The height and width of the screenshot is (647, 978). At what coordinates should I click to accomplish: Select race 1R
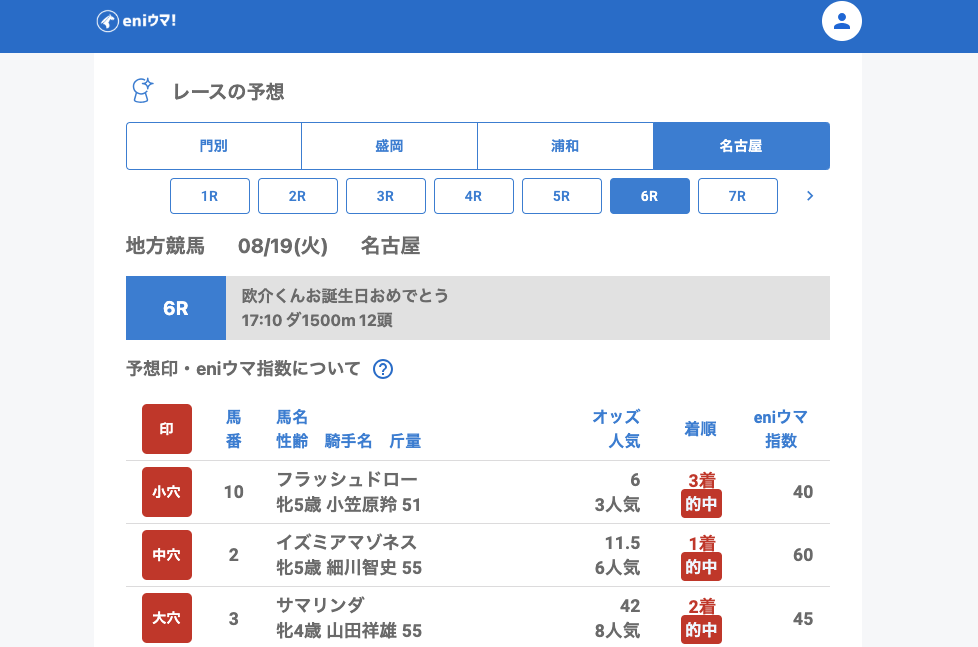pos(210,196)
